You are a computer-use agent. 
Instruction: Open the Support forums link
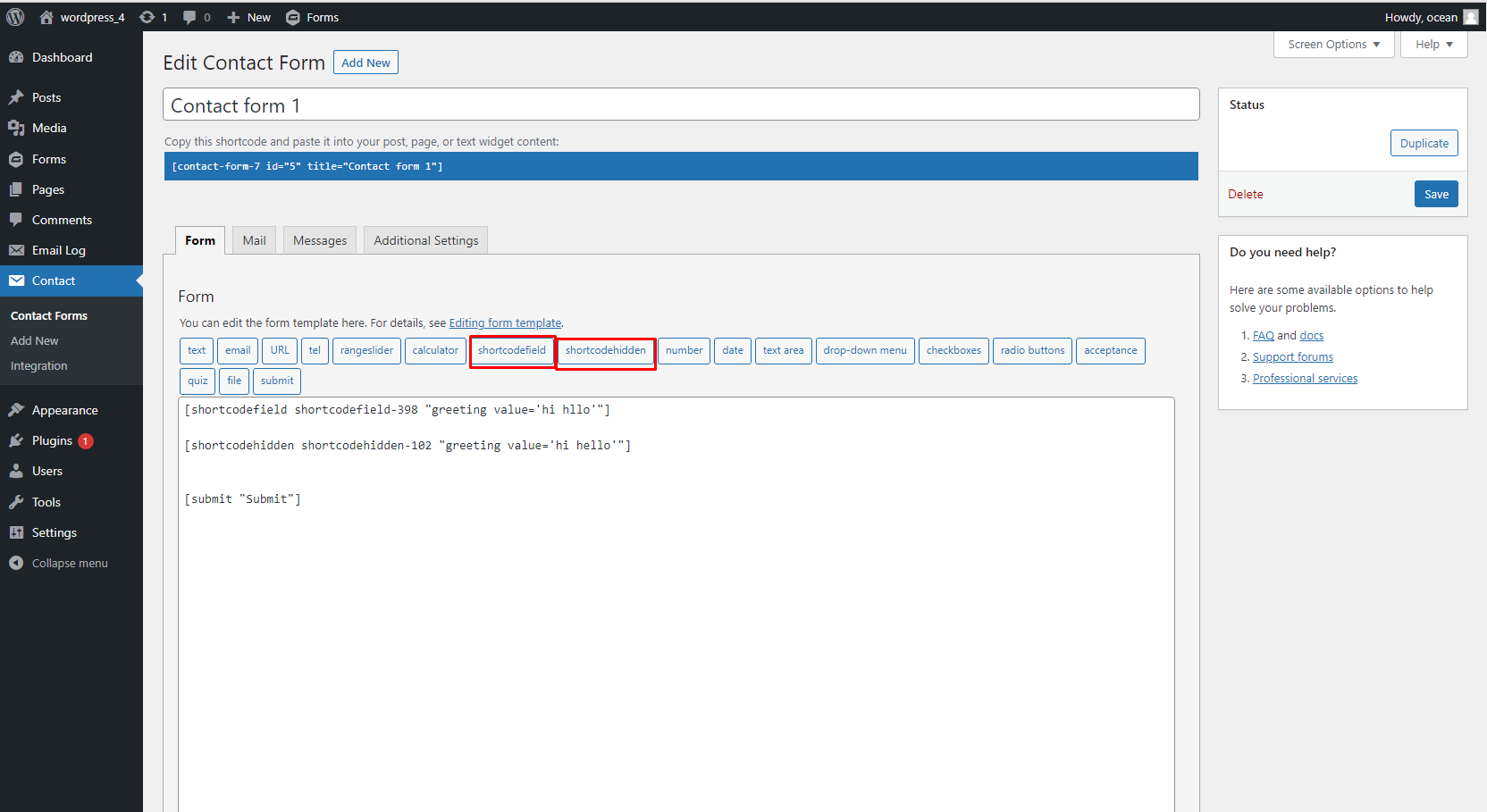pos(1292,356)
